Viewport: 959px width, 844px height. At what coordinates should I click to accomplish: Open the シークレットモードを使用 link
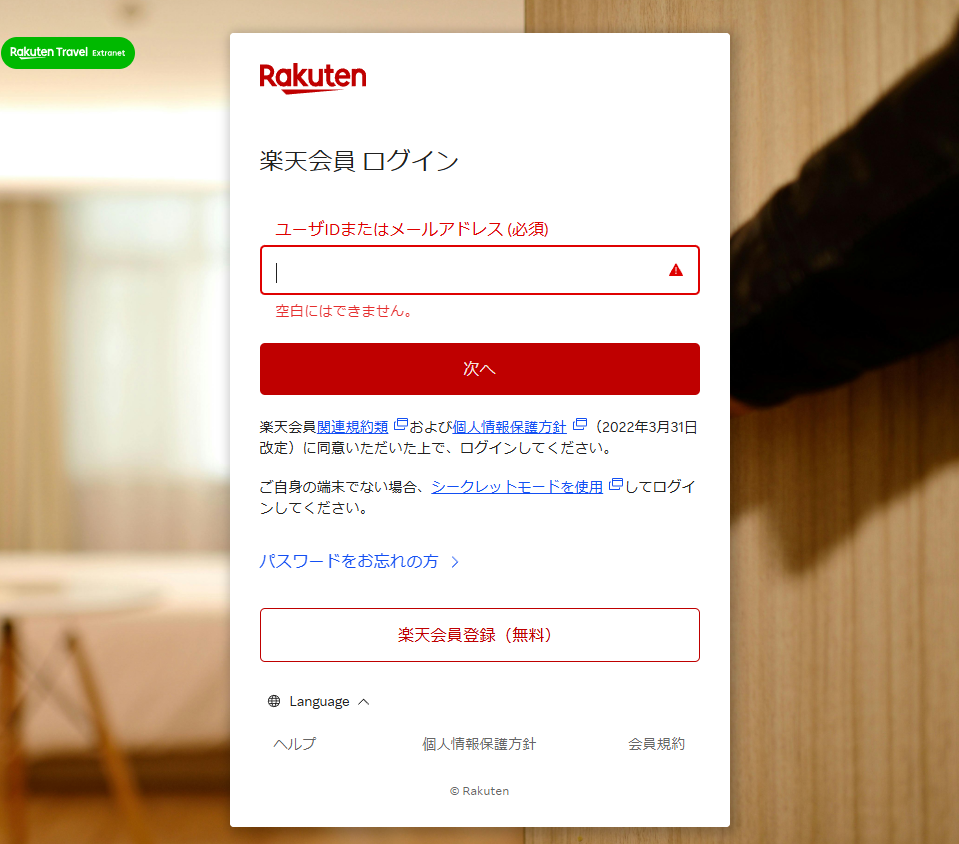[x=517, y=487]
